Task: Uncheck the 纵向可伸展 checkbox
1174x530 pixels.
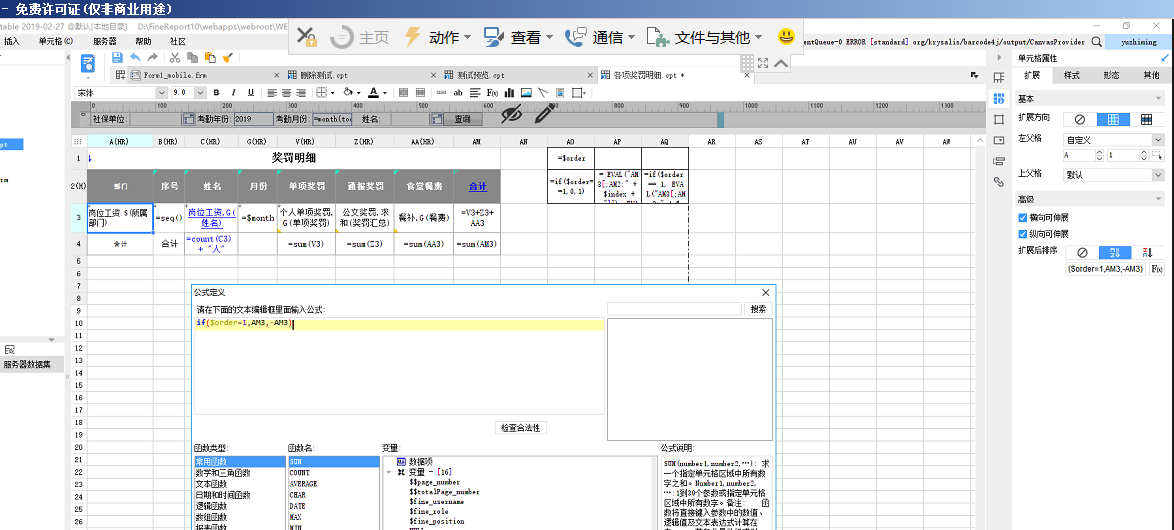Action: (x=1023, y=234)
